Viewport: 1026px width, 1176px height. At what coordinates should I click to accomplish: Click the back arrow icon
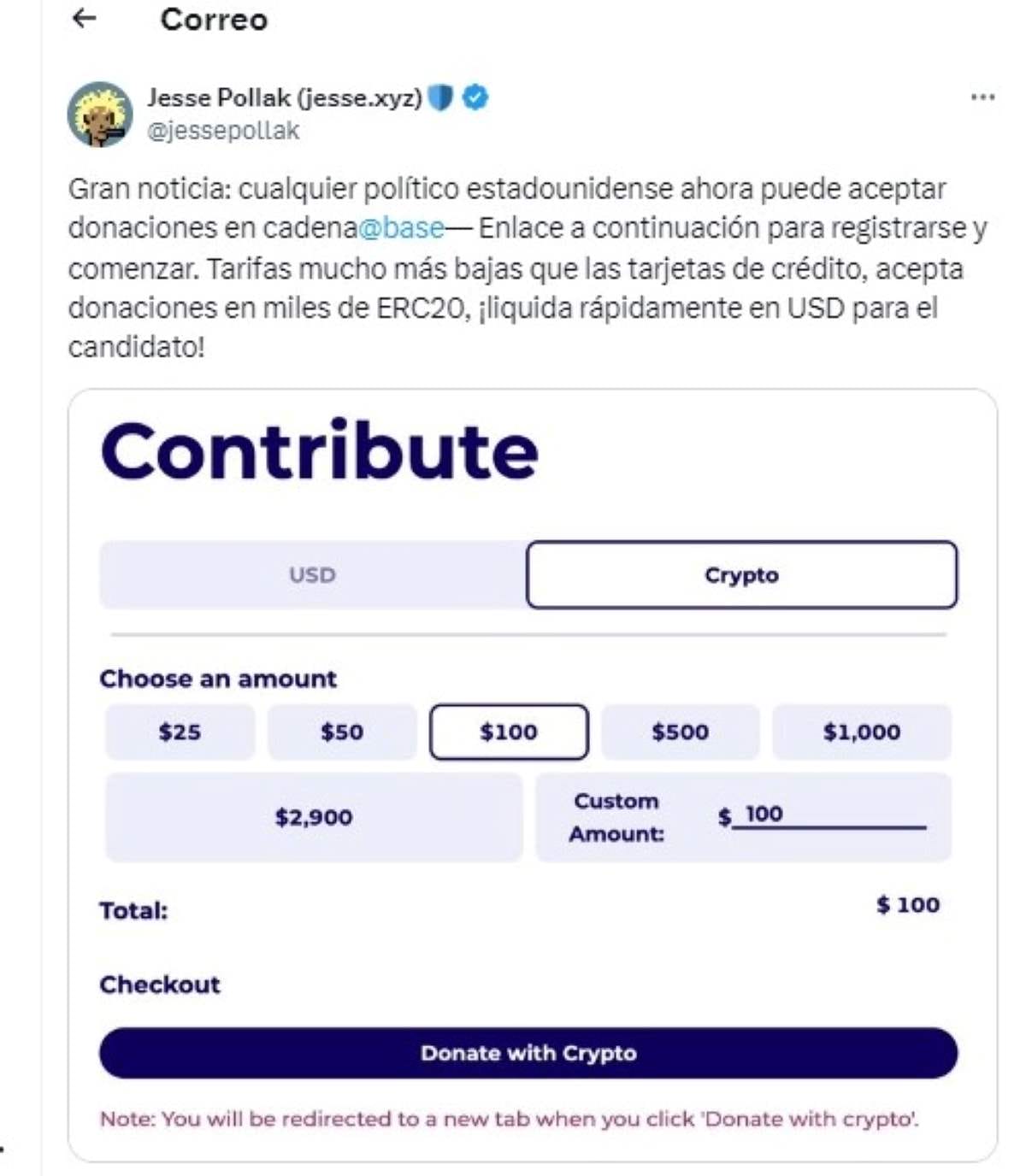pos(84,18)
